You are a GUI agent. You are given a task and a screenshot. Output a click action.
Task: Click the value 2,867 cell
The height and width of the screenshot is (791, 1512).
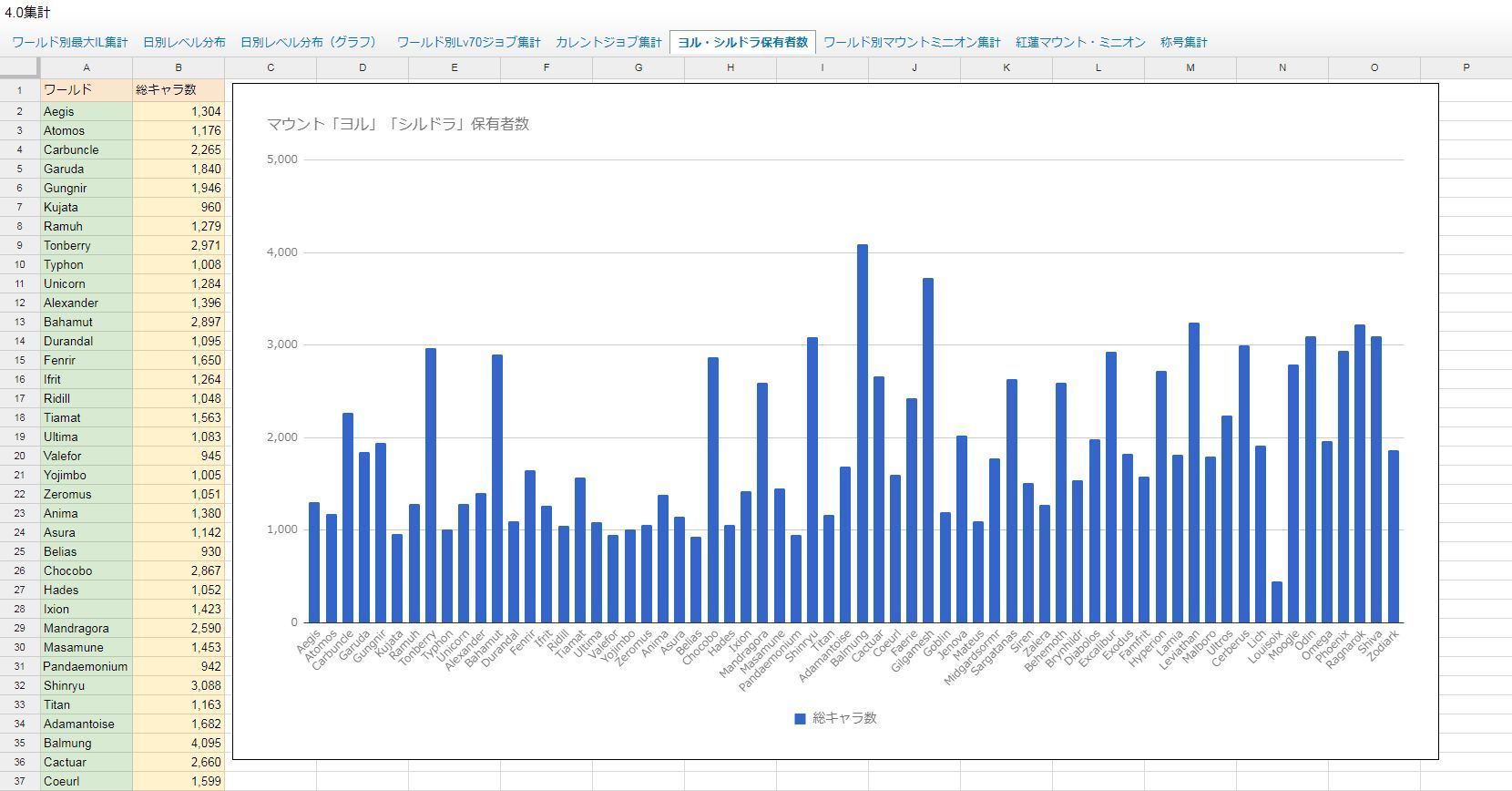(179, 570)
